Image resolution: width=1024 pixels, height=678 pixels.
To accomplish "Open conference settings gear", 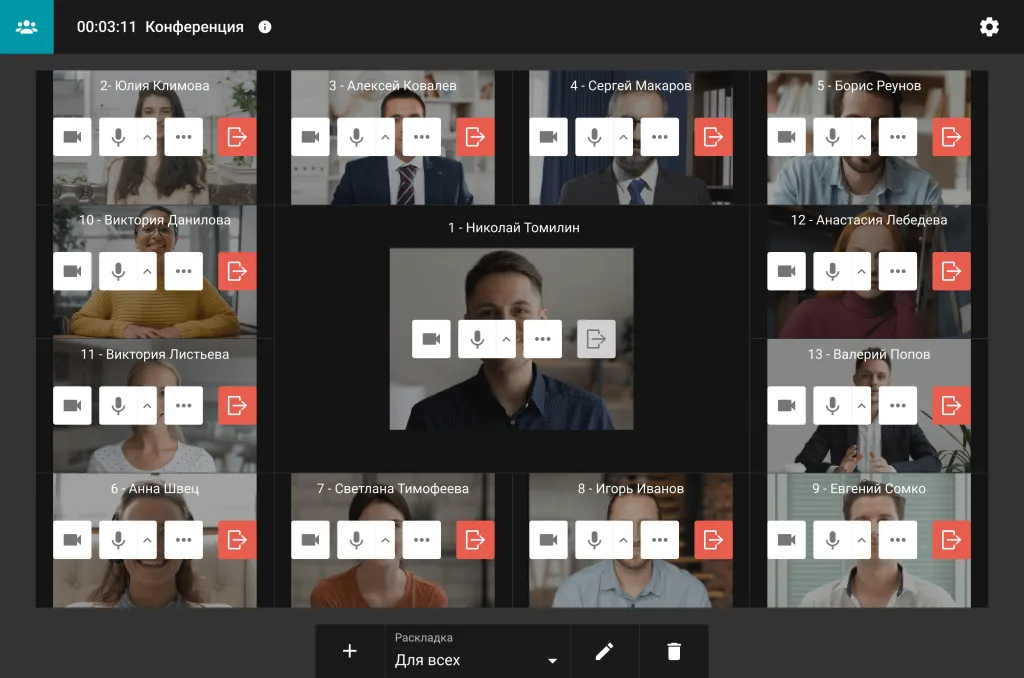I will click(989, 27).
